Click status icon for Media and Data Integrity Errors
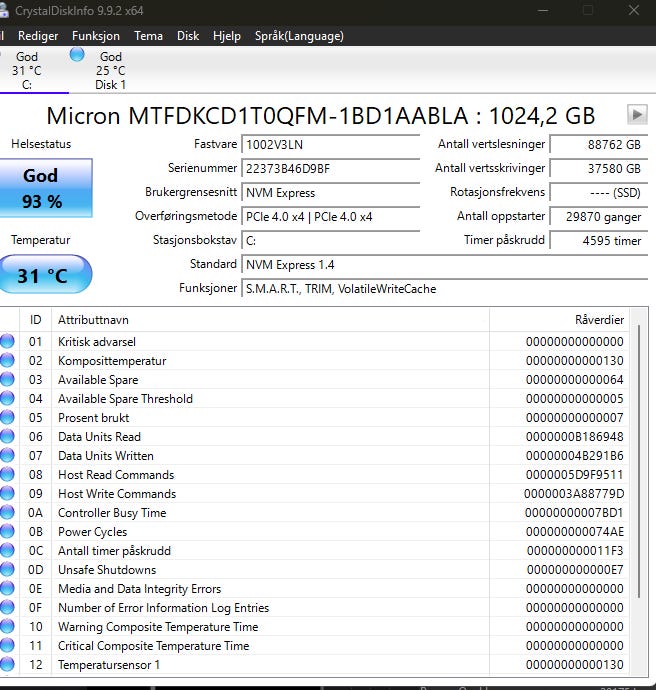This screenshot has height=690, width=656. (x=7, y=588)
